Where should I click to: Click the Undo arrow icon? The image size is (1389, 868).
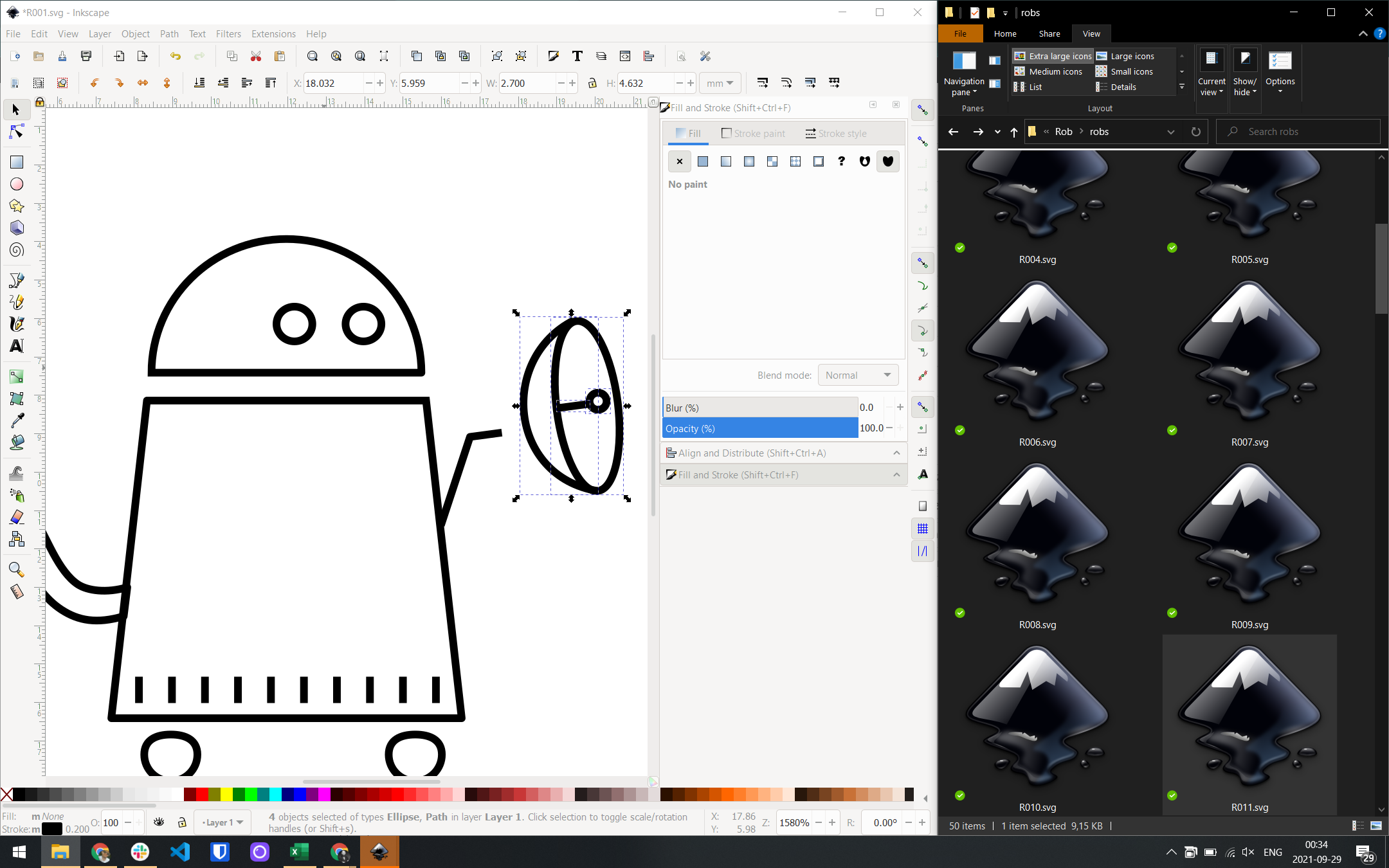click(x=176, y=57)
